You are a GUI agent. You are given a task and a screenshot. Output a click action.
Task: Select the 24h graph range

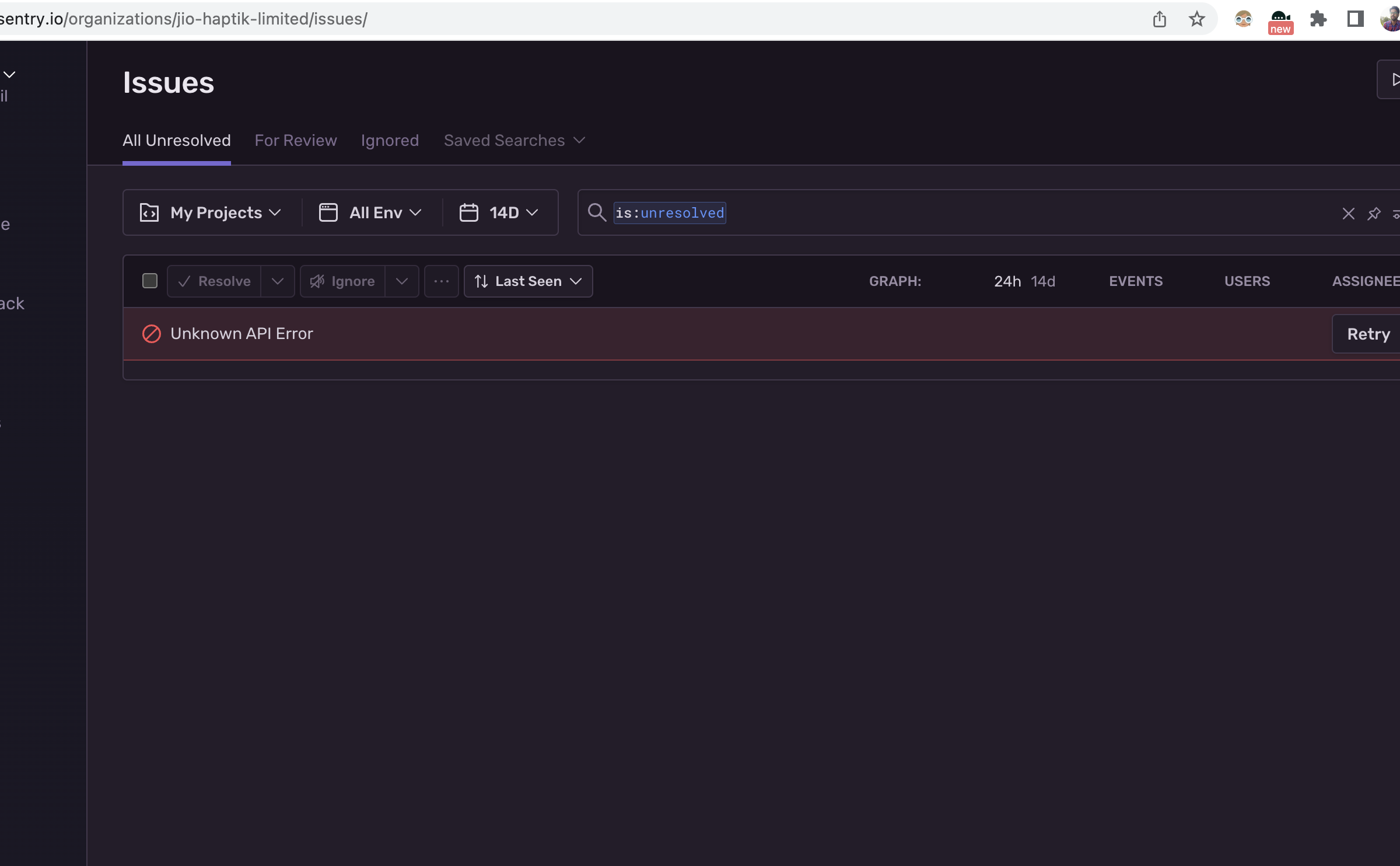coord(1007,281)
